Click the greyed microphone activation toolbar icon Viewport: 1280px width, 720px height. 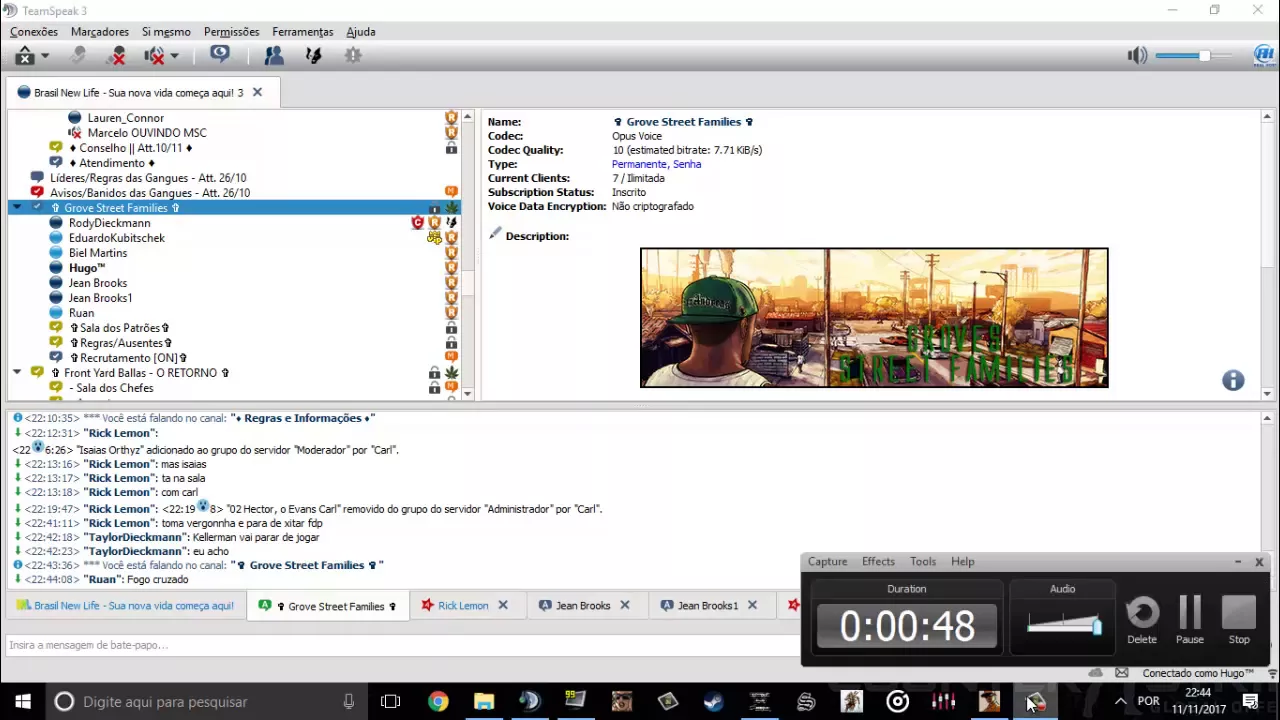pyautogui.click(x=78, y=56)
